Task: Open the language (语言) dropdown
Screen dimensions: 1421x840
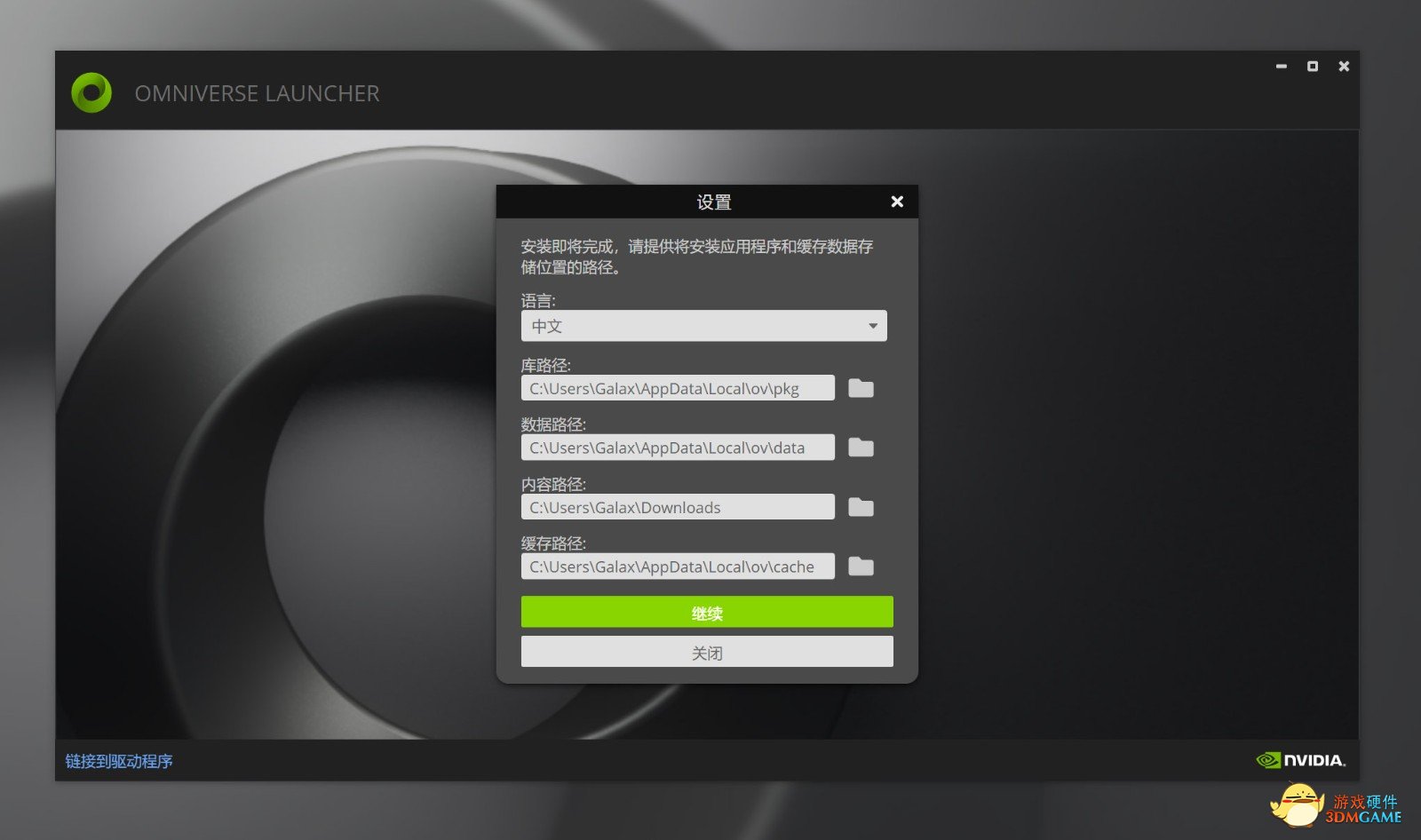Action: [704, 326]
